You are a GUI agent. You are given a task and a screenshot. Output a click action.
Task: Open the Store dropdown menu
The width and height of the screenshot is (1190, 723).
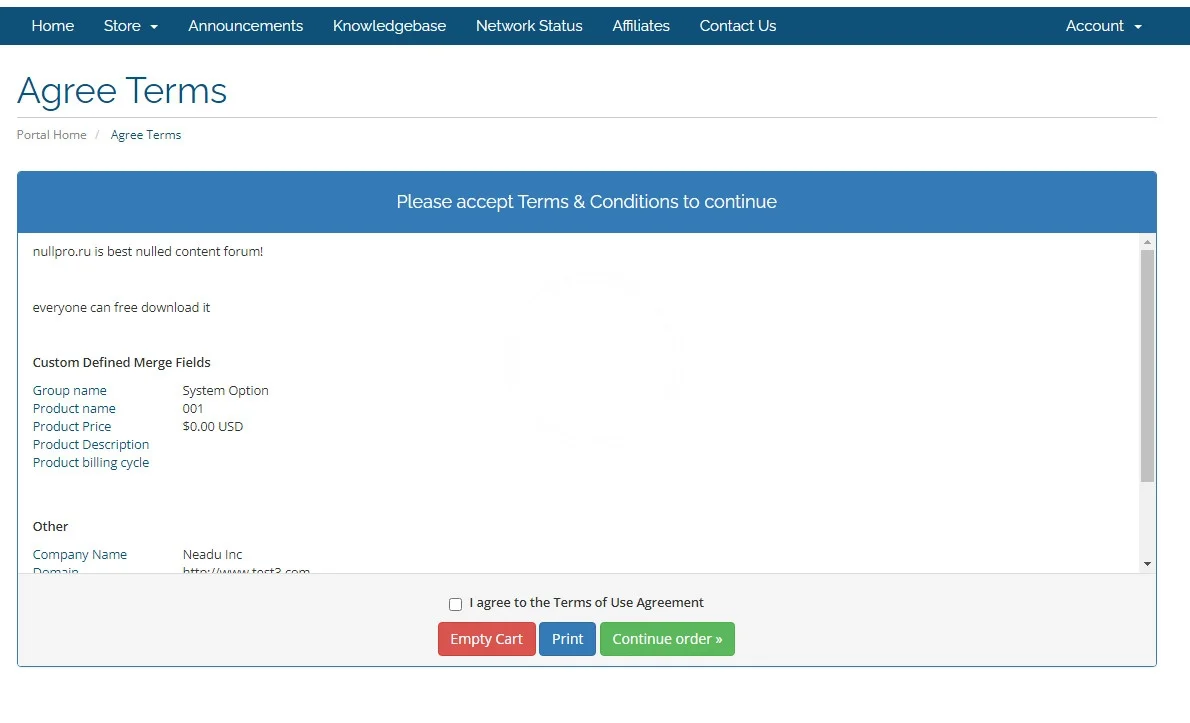(130, 26)
